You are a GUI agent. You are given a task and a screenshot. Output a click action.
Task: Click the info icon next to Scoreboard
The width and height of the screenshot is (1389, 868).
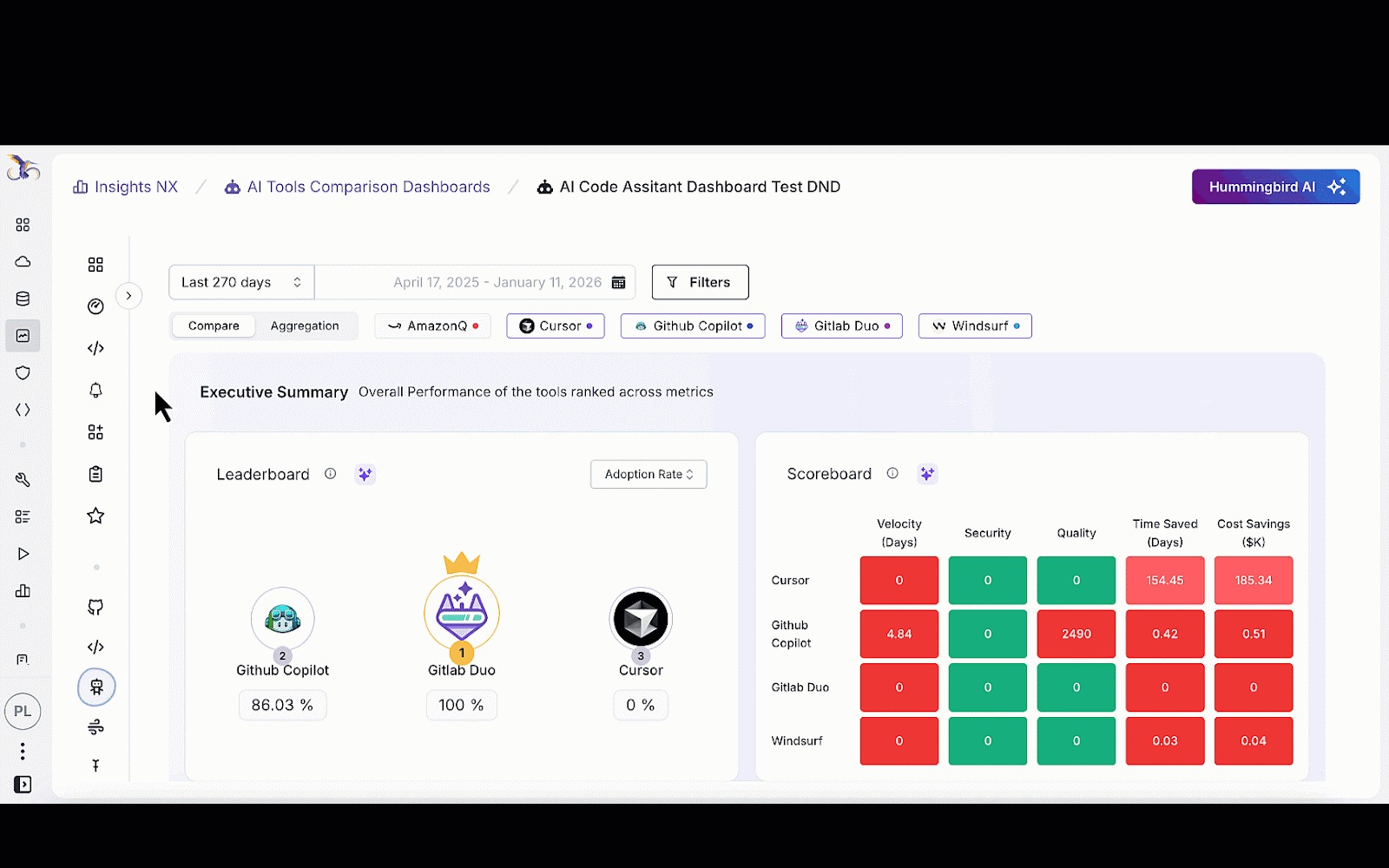[892, 474]
